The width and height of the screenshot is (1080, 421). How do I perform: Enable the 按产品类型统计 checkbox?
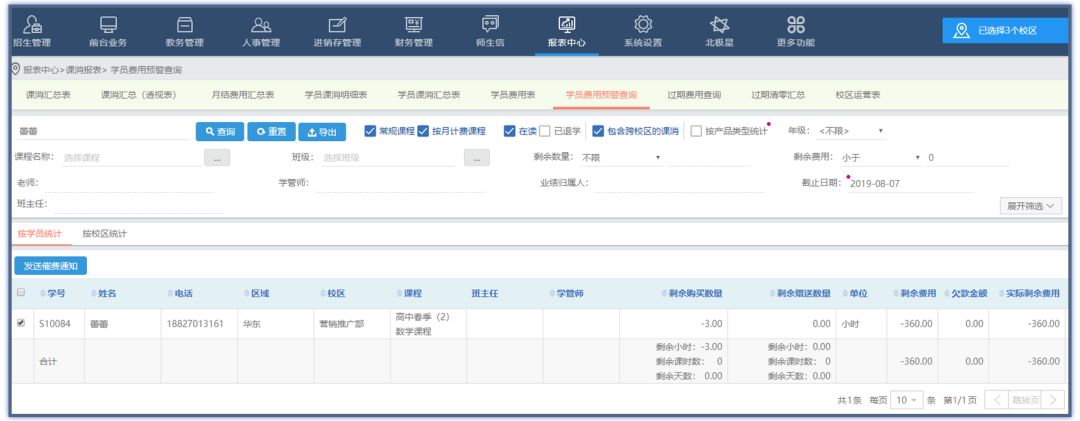tap(696, 131)
